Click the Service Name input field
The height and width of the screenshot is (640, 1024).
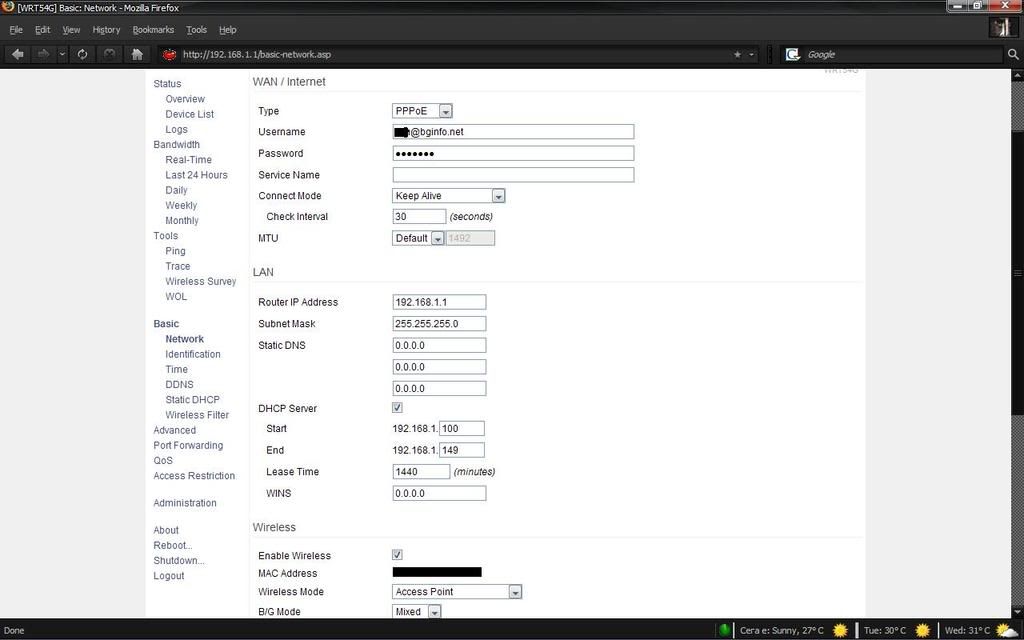513,175
